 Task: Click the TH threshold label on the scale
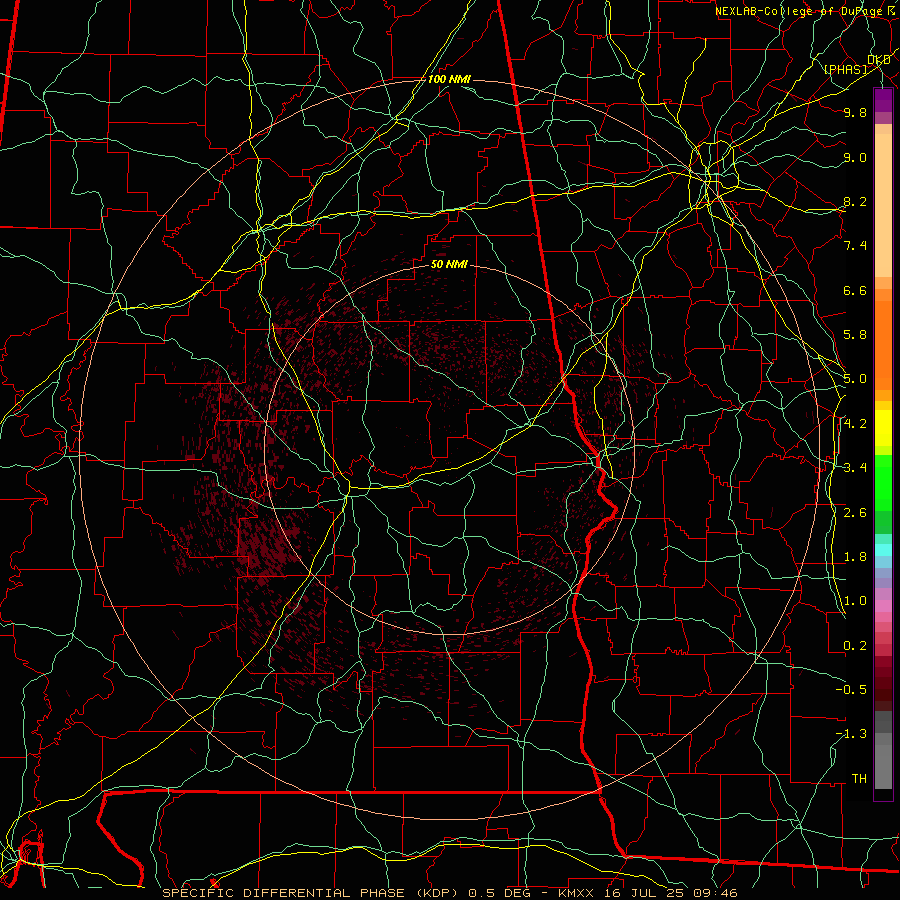click(x=859, y=779)
